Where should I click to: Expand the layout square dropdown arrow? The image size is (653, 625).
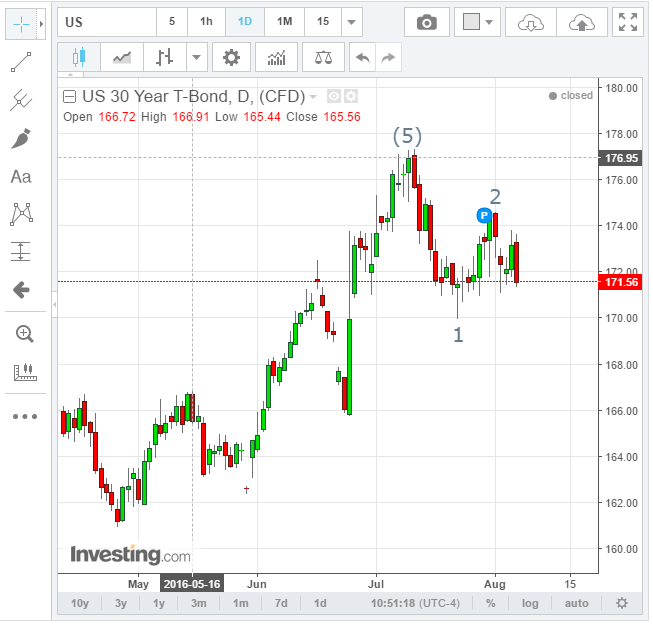pos(489,22)
